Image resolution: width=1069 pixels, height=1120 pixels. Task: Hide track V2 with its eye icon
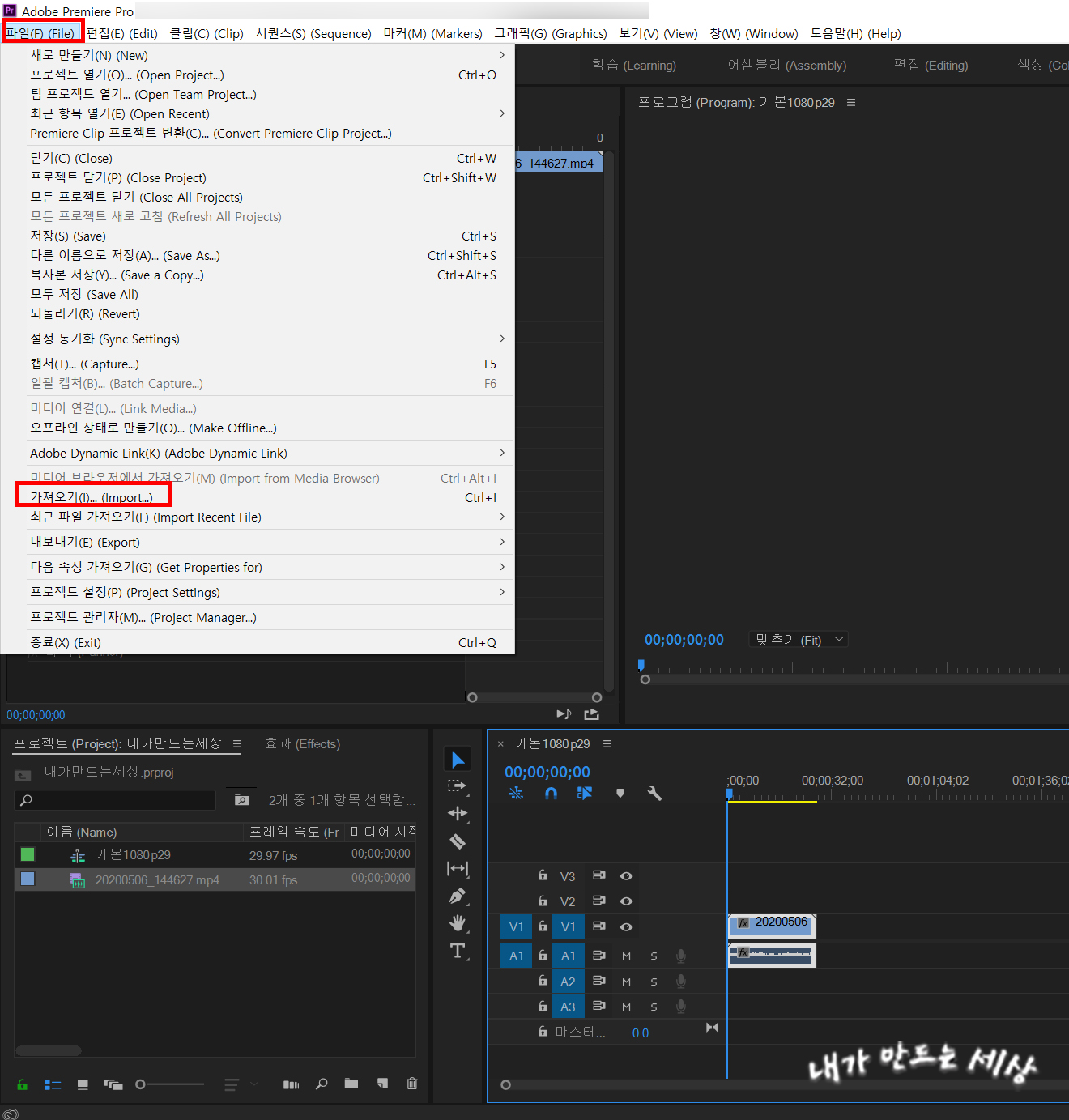(626, 901)
